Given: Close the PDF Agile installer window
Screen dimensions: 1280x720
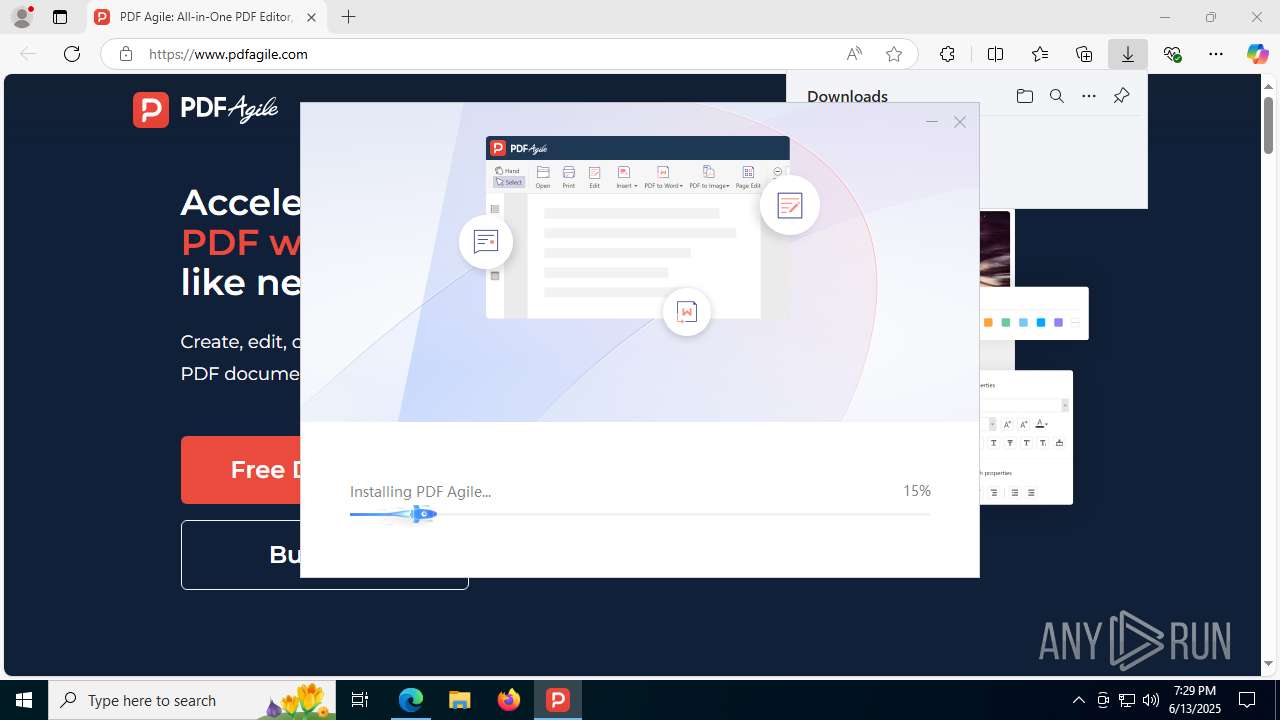Looking at the screenshot, I should (960, 122).
